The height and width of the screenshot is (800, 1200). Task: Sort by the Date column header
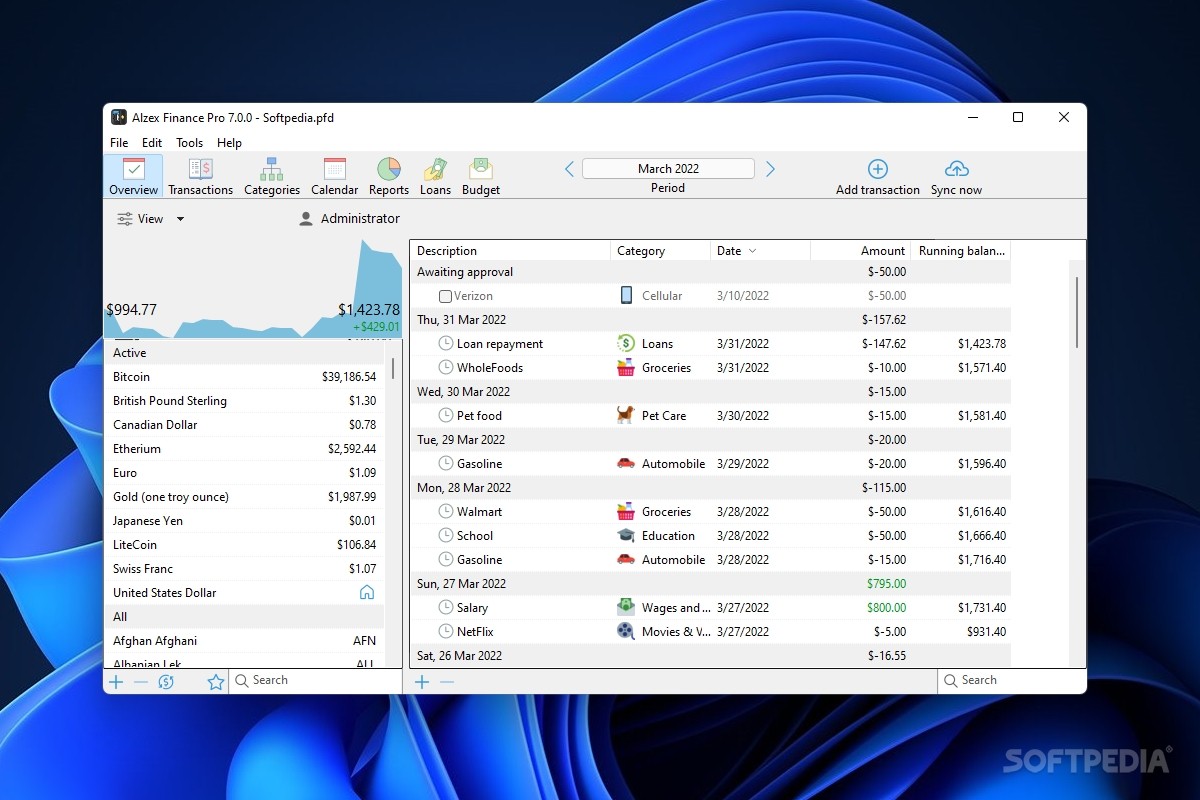coord(760,251)
